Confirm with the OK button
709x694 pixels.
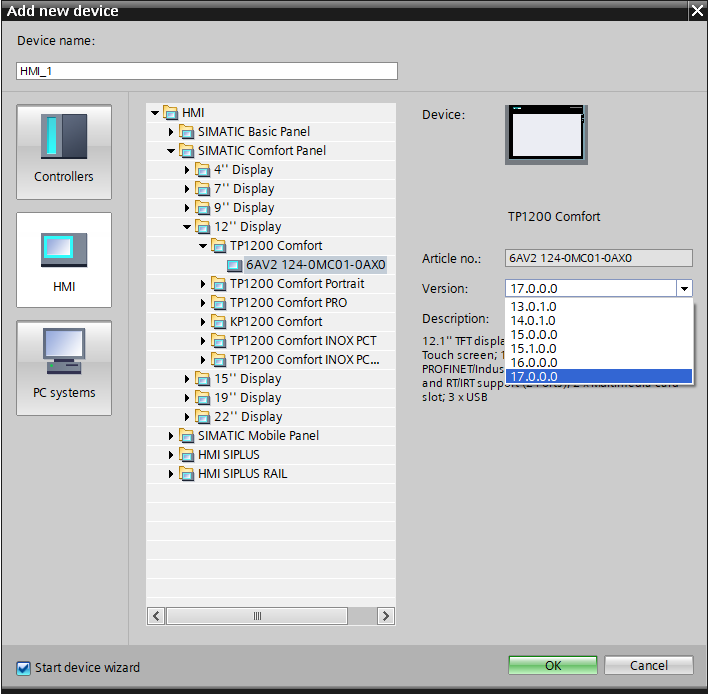(x=553, y=665)
